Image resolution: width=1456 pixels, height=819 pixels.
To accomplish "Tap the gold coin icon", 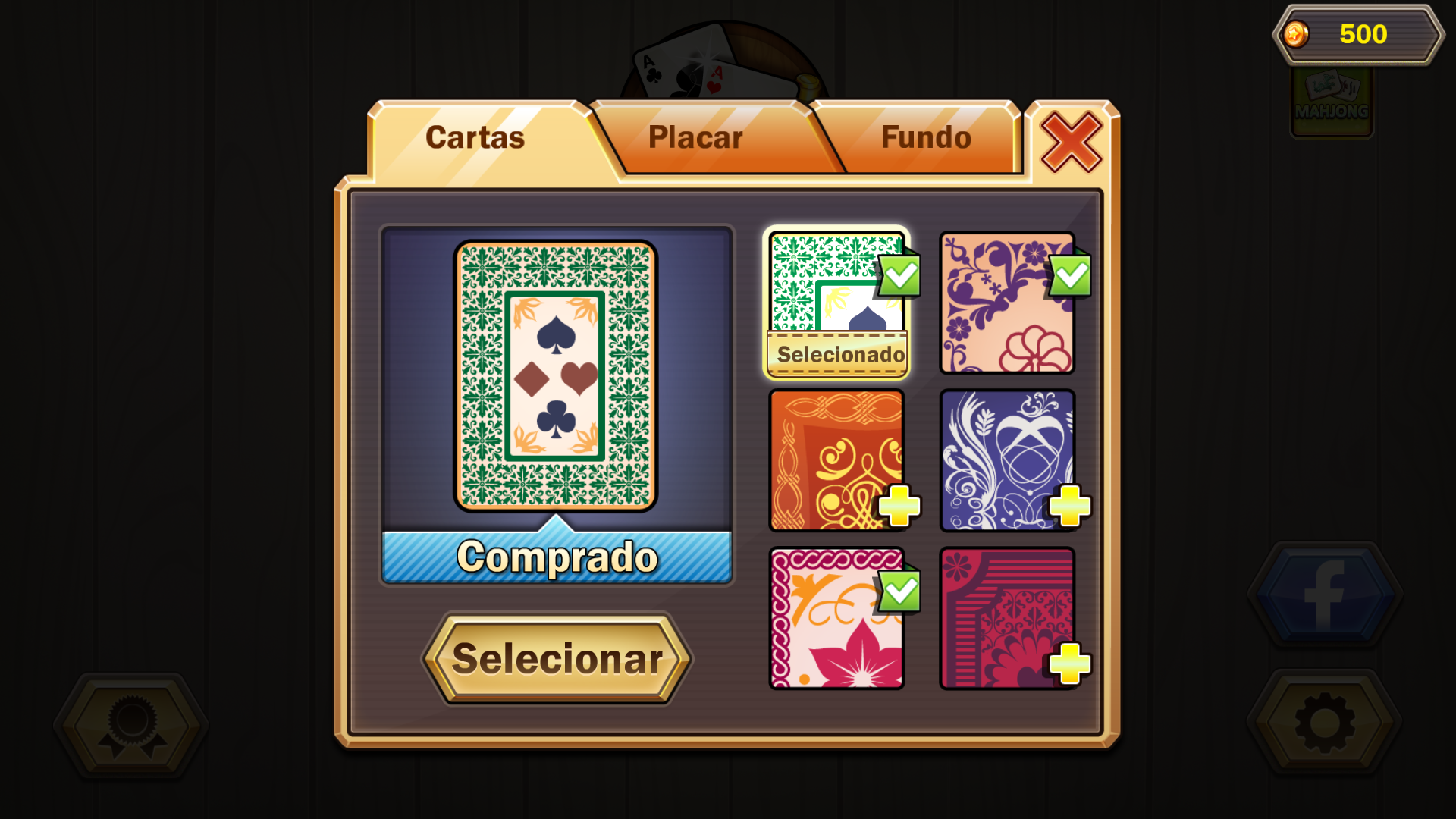I will point(1295,34).
